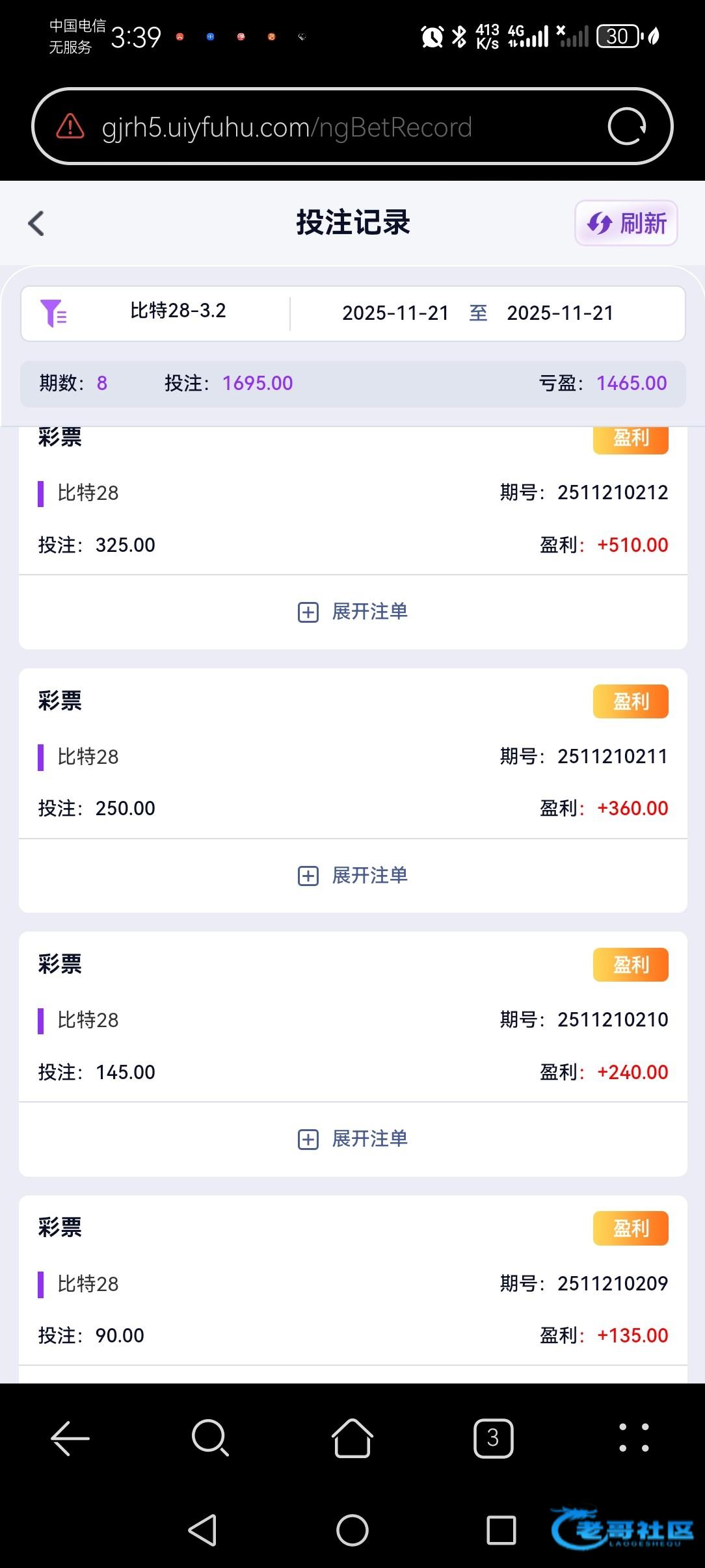Screen dimensions: 705x1568
Task: Tap the Android system back triangle
Action: [x=202, y=1530]
